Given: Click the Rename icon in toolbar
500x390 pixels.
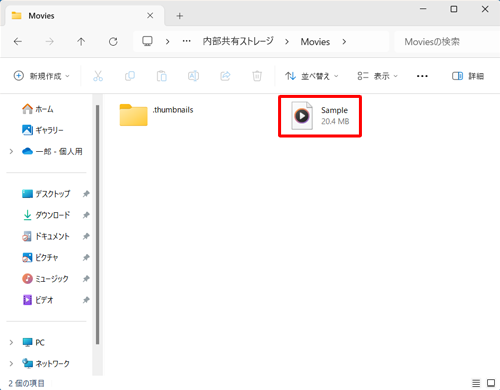Looking at the screenshot, I should tap(193, 76).
